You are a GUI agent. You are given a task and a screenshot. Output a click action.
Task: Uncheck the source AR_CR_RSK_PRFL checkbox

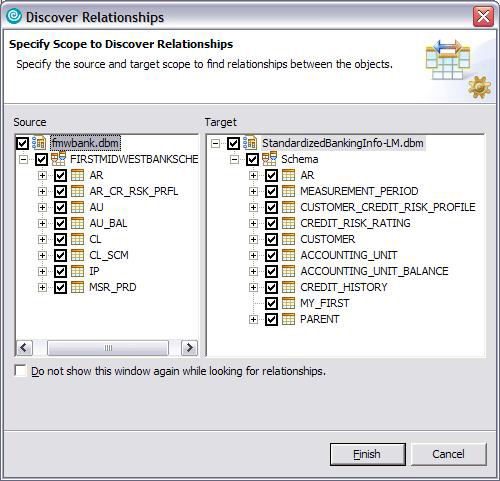pyautogui.click(x=60, y=191)
